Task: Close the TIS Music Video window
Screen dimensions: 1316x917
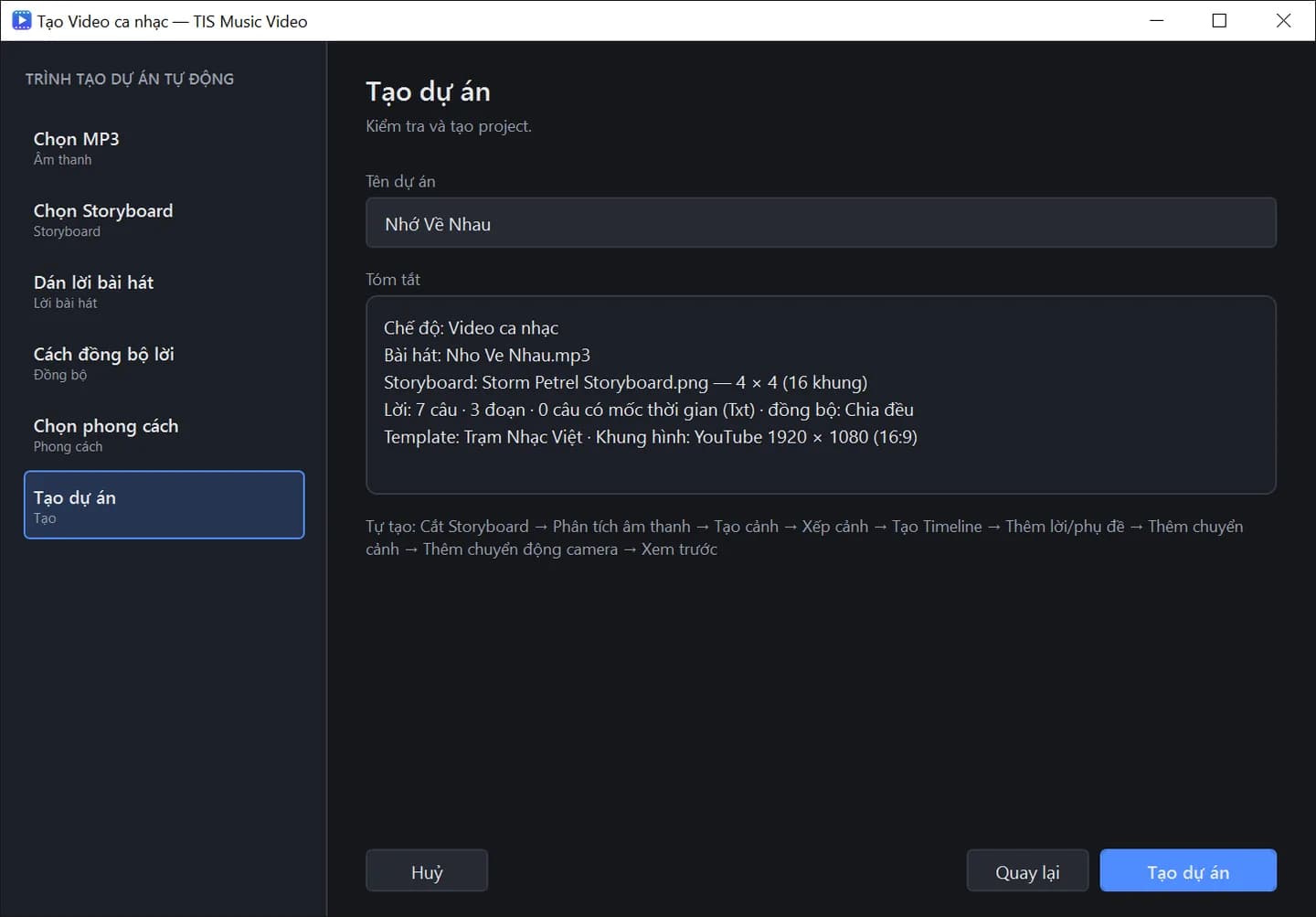Action: point(1283,20)
